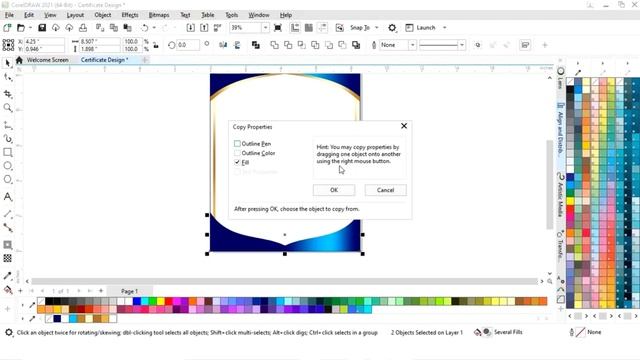Expand the Launch dropdown
This screenshot has height=360, width=640.
click(x=444, y=28)
